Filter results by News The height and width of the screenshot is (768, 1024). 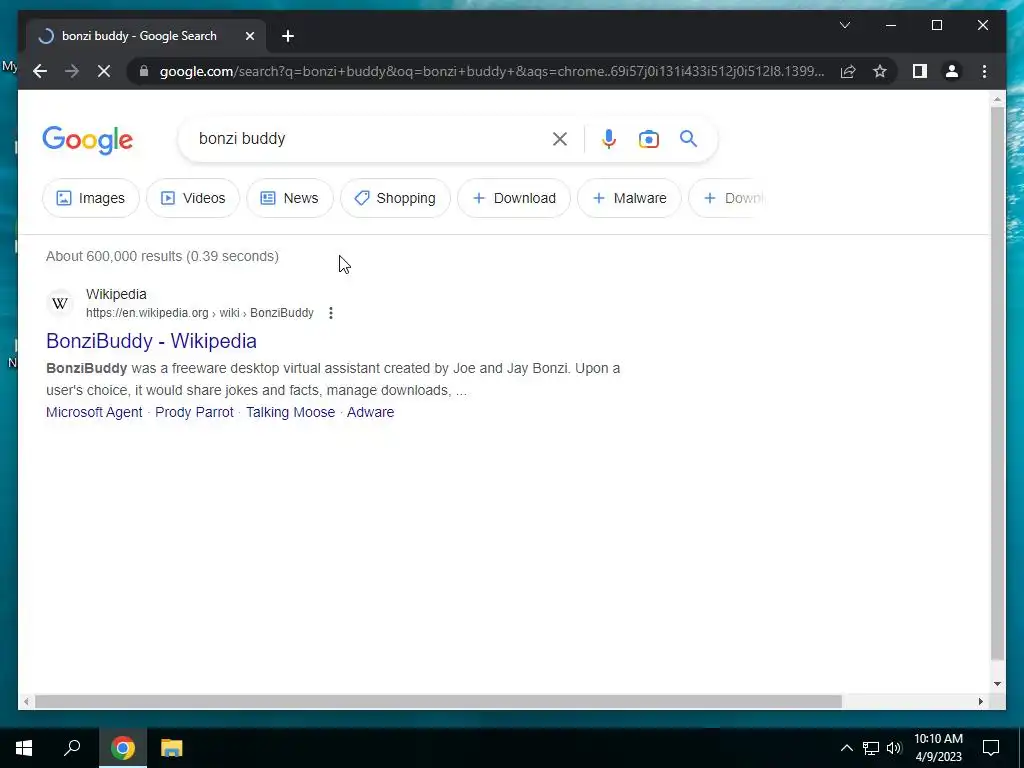(289, 198)
